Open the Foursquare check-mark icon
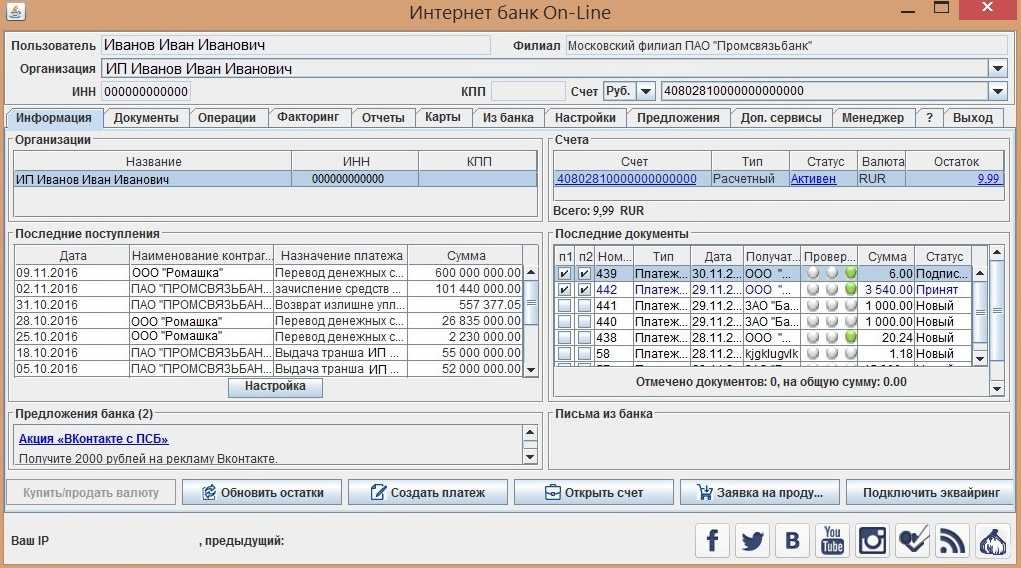 (x=913, y=540)
